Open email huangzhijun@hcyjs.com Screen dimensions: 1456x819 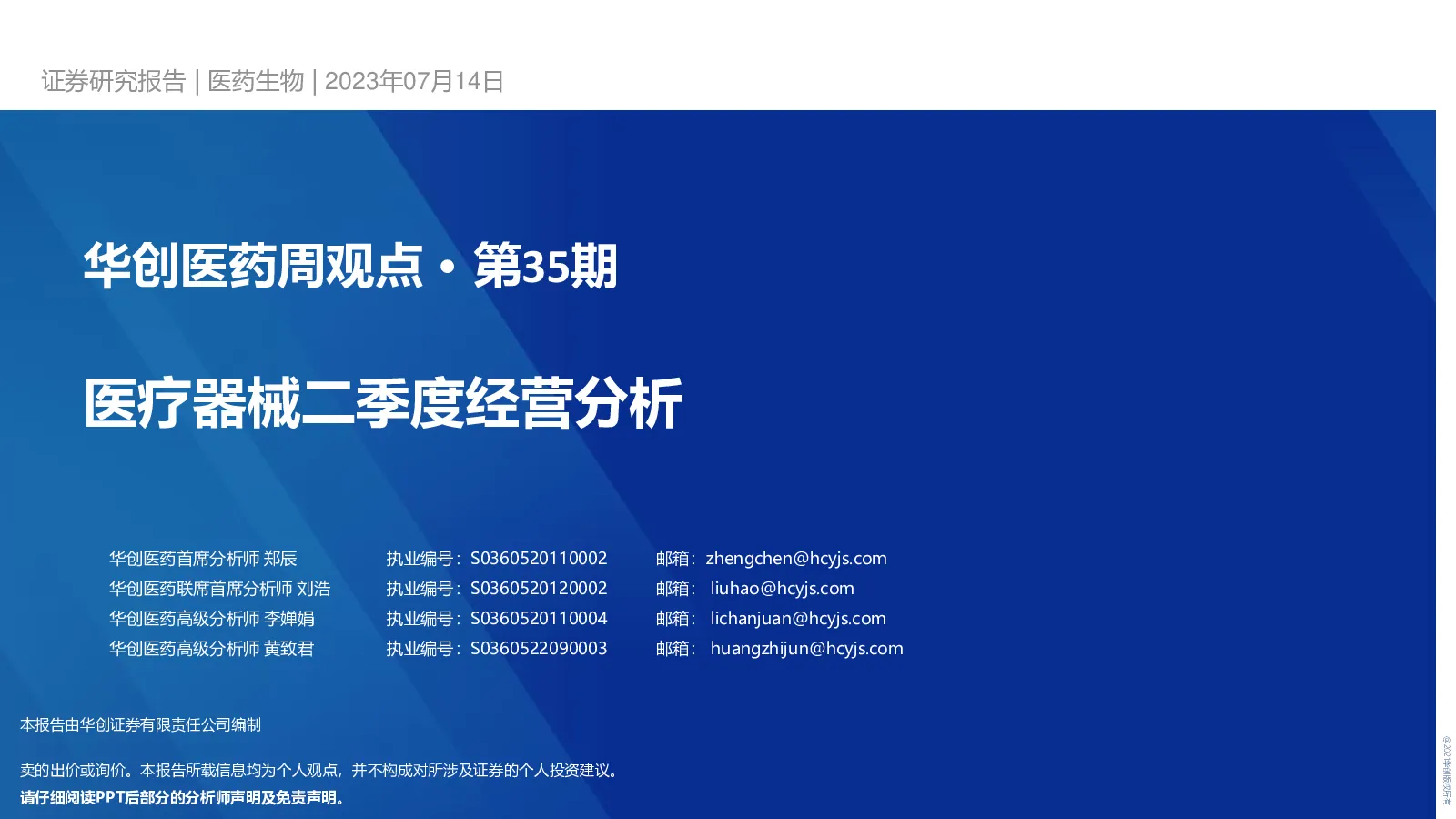(x=807, y=649)
